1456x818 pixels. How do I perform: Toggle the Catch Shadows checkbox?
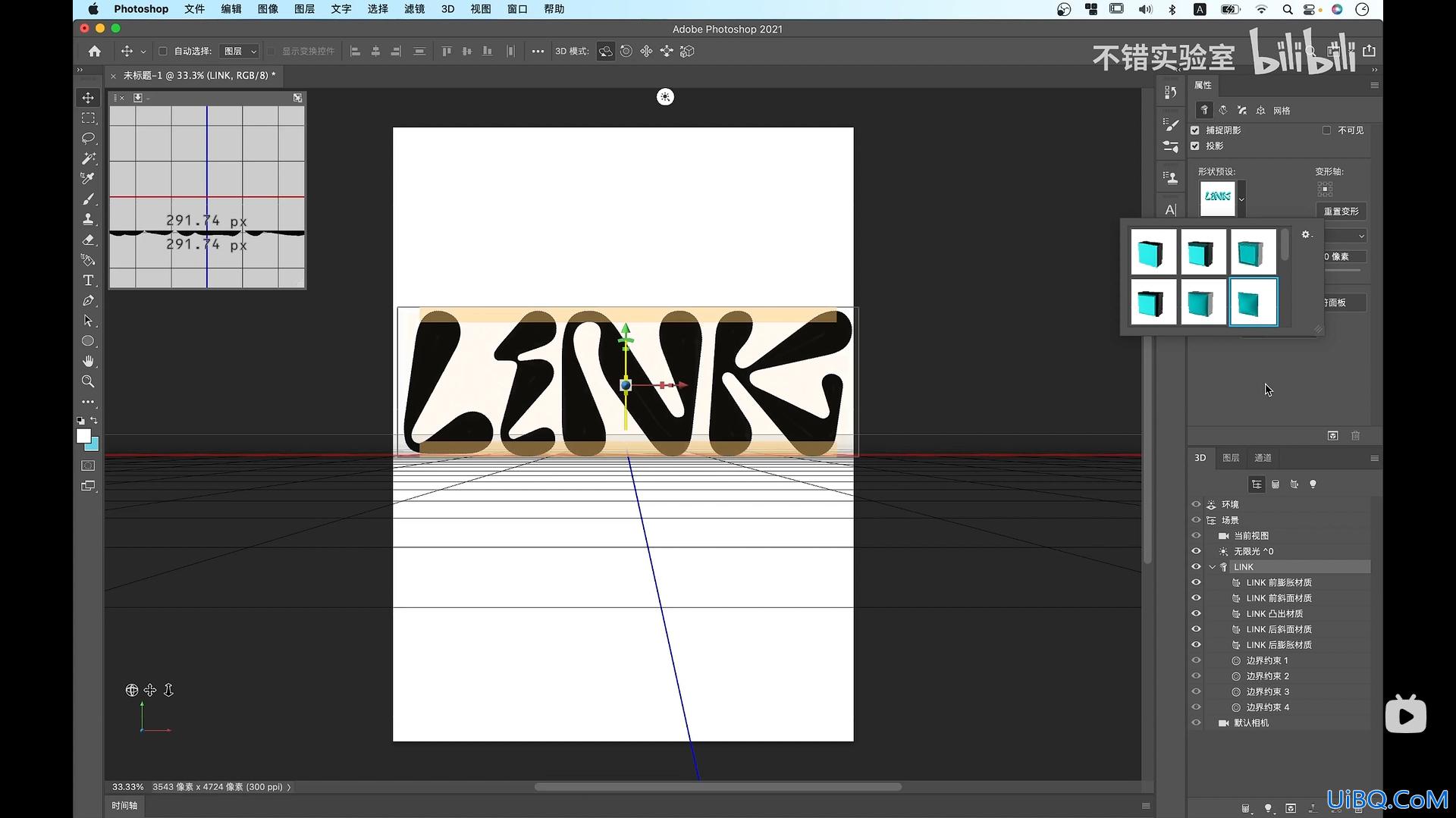(x=1195, y=130)
